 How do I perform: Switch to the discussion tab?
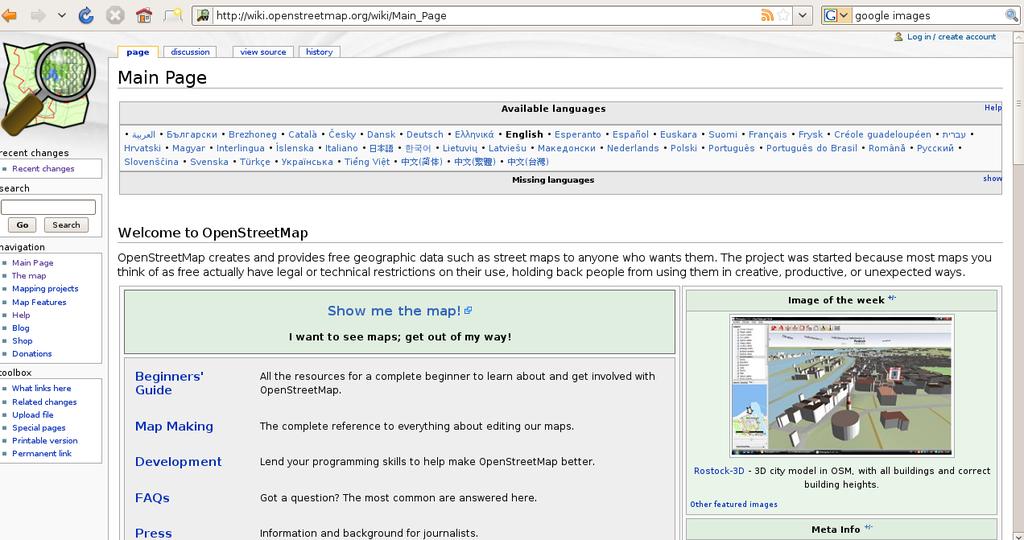point(190,52)
